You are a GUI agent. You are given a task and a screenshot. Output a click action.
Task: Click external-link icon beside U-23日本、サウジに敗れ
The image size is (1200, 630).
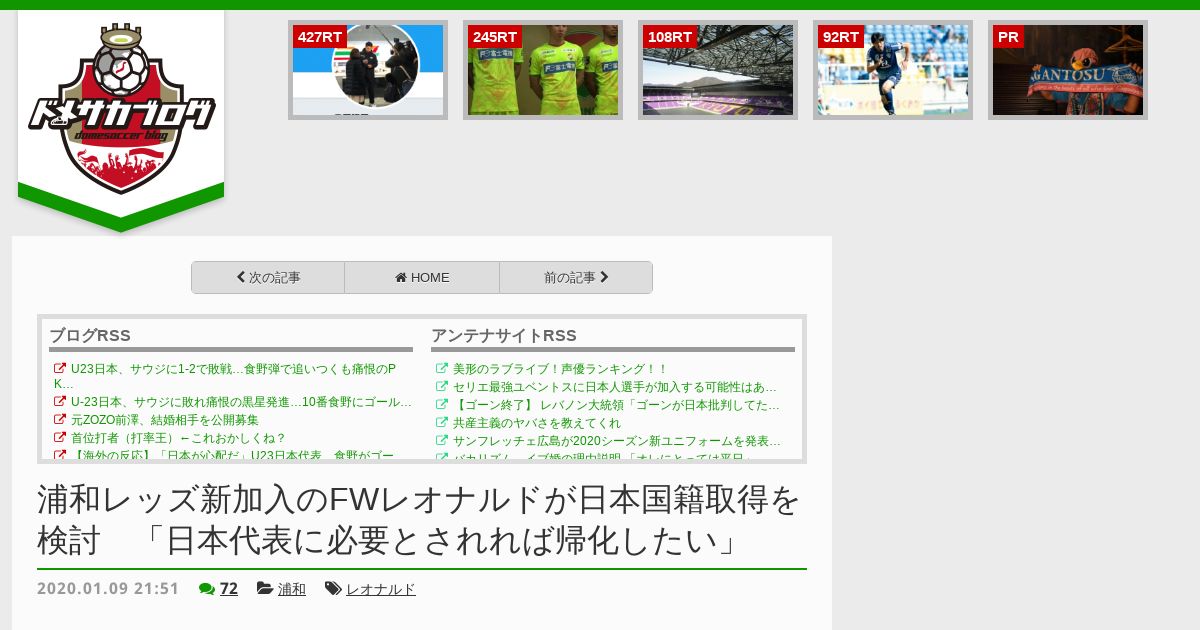pos(60,402)
